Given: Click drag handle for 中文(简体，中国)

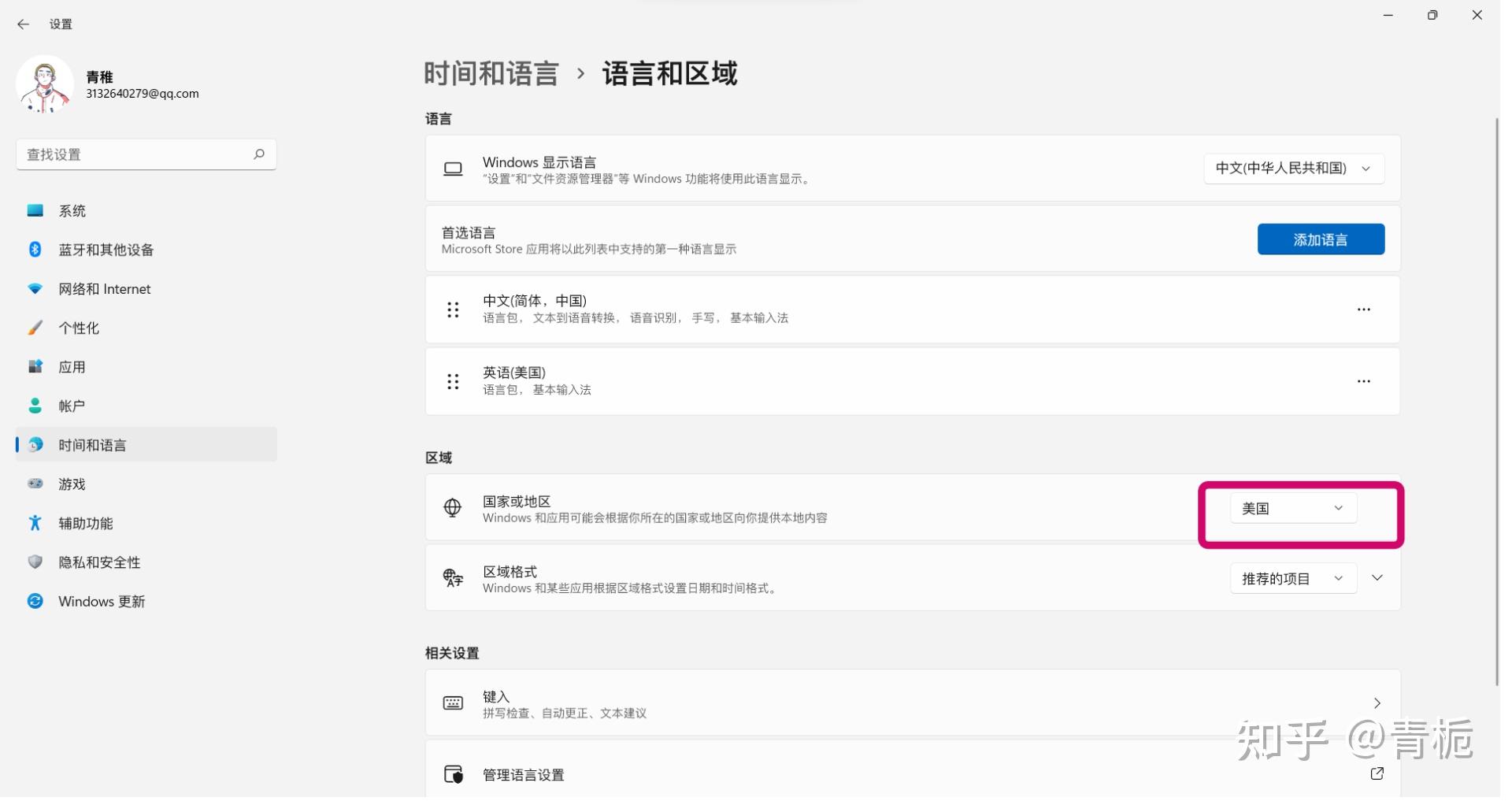Looking at the screenshot, I should pos(456,312).
